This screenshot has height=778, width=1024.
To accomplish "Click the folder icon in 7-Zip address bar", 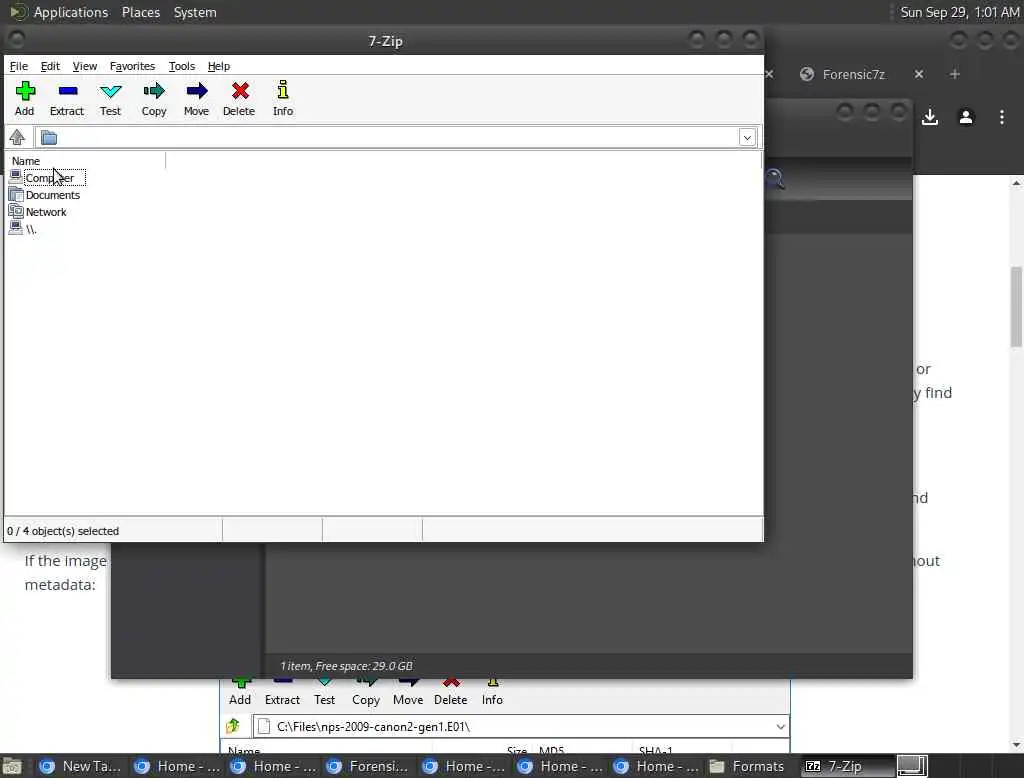I will [x=49, y=138].
